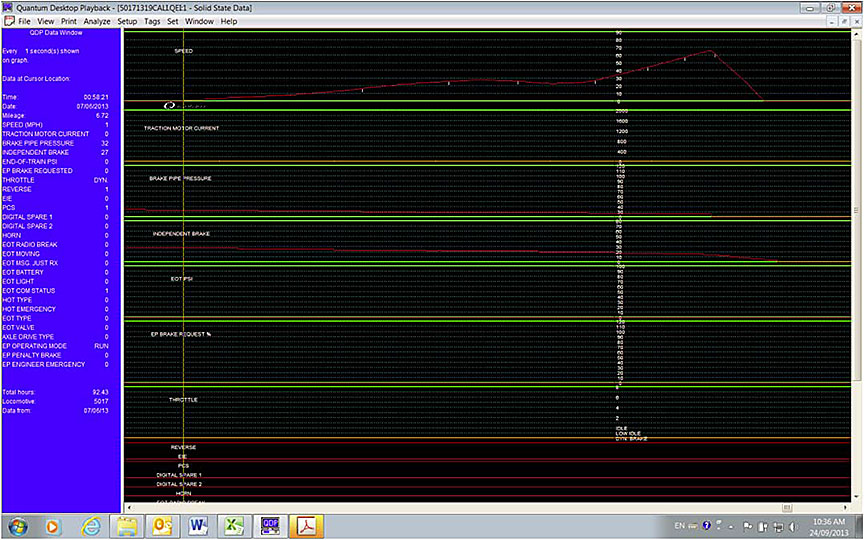Expand the Tags menu
864x540 pixels.
click(x=152, y=21)
